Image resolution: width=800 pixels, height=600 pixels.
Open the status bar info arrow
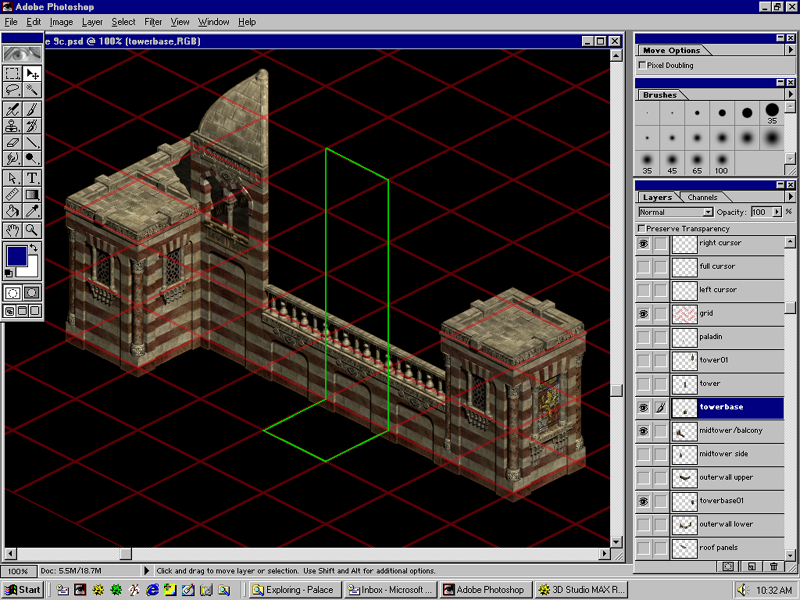146,570
